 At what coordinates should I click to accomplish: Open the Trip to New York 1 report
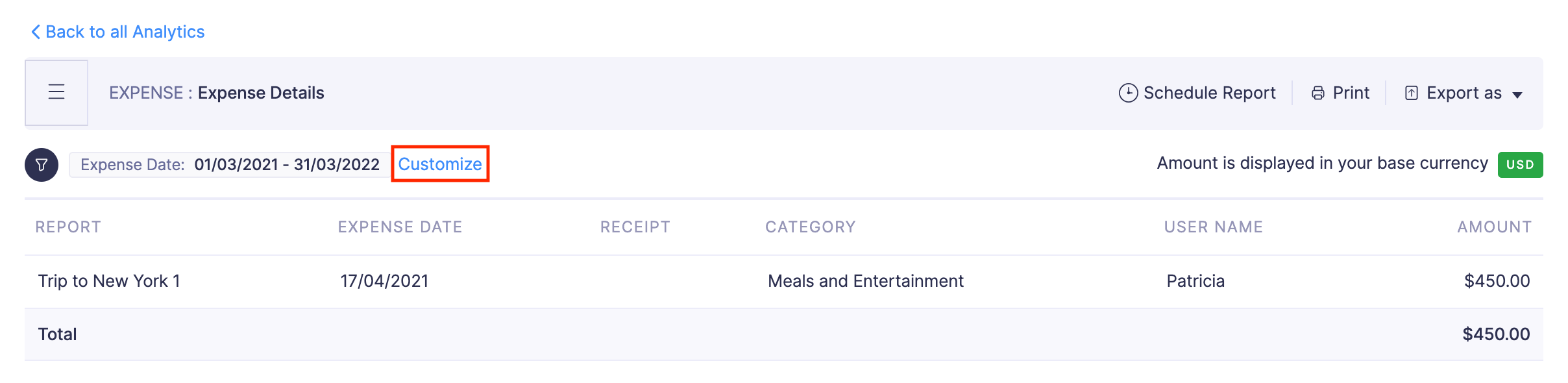[x=109, y=281]
